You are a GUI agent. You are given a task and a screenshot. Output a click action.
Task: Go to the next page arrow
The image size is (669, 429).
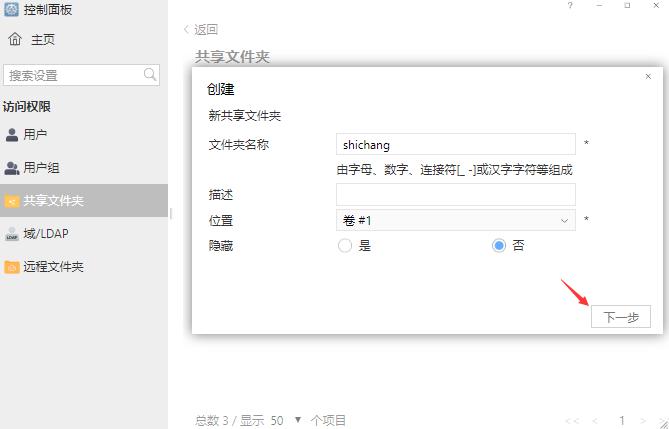pyautogui.click(x=645, y=421)
